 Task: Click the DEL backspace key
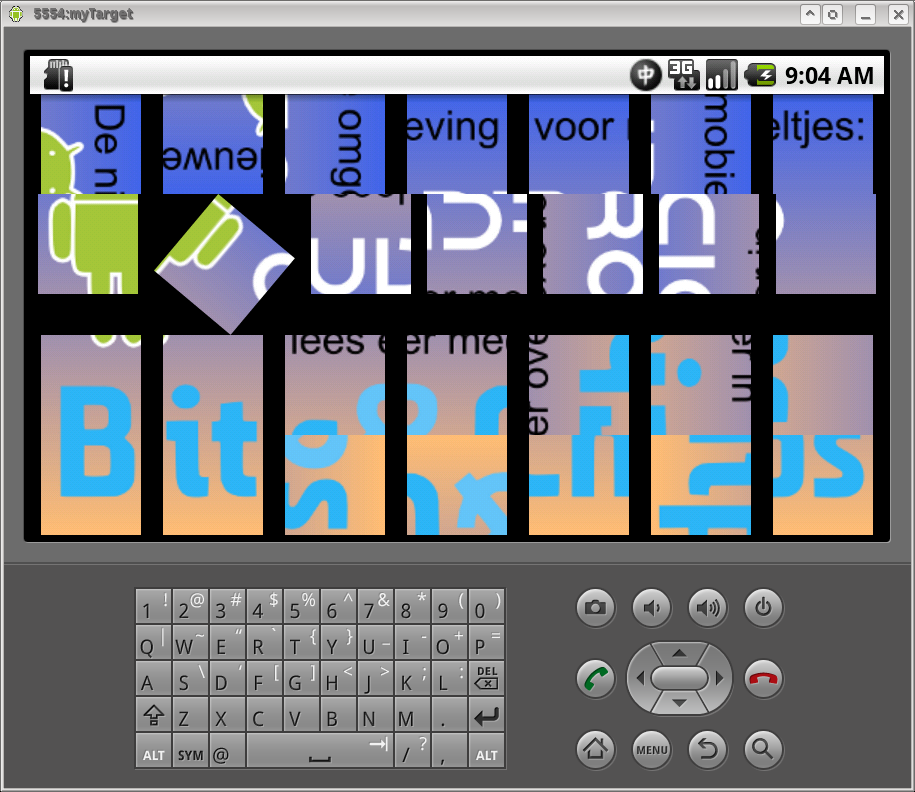pos(487,678)
